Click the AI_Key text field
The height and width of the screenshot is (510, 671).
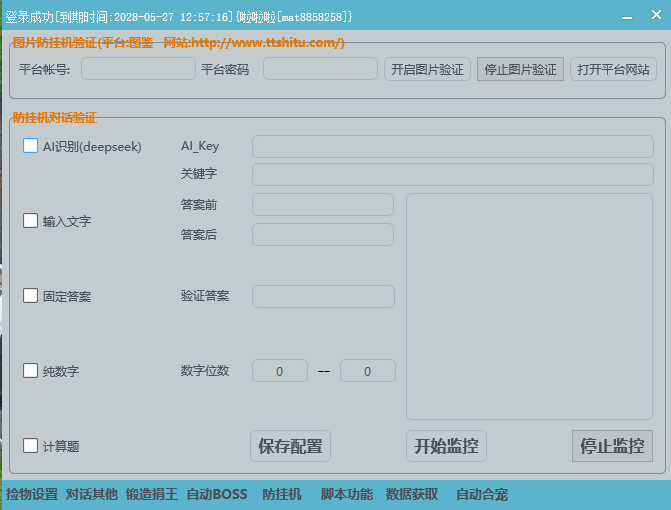(452, 146)
